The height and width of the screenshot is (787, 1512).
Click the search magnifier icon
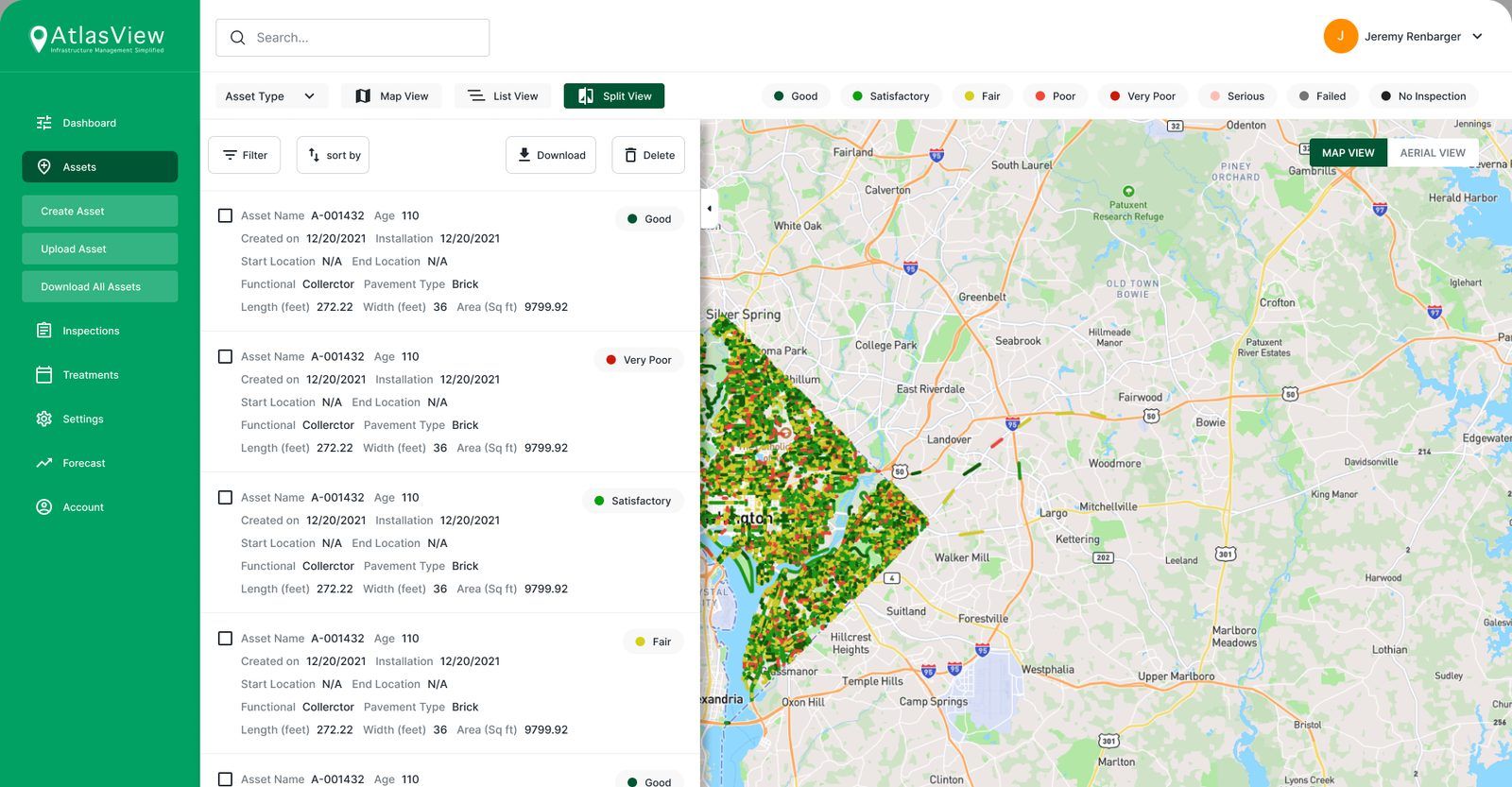coord(238,38)
